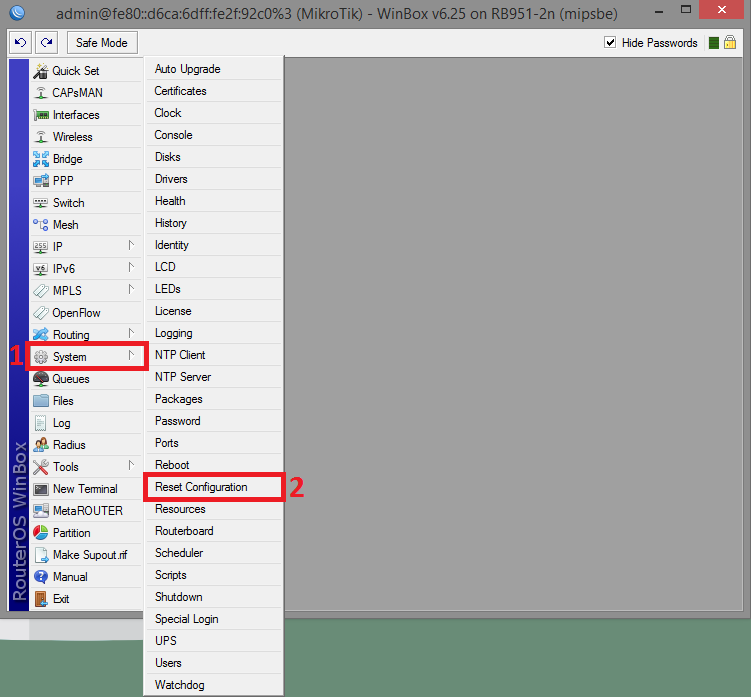The width and height of the screenshot is (751, 697).
Task: Click the Redo arrow icon
Action: (46, 43)
